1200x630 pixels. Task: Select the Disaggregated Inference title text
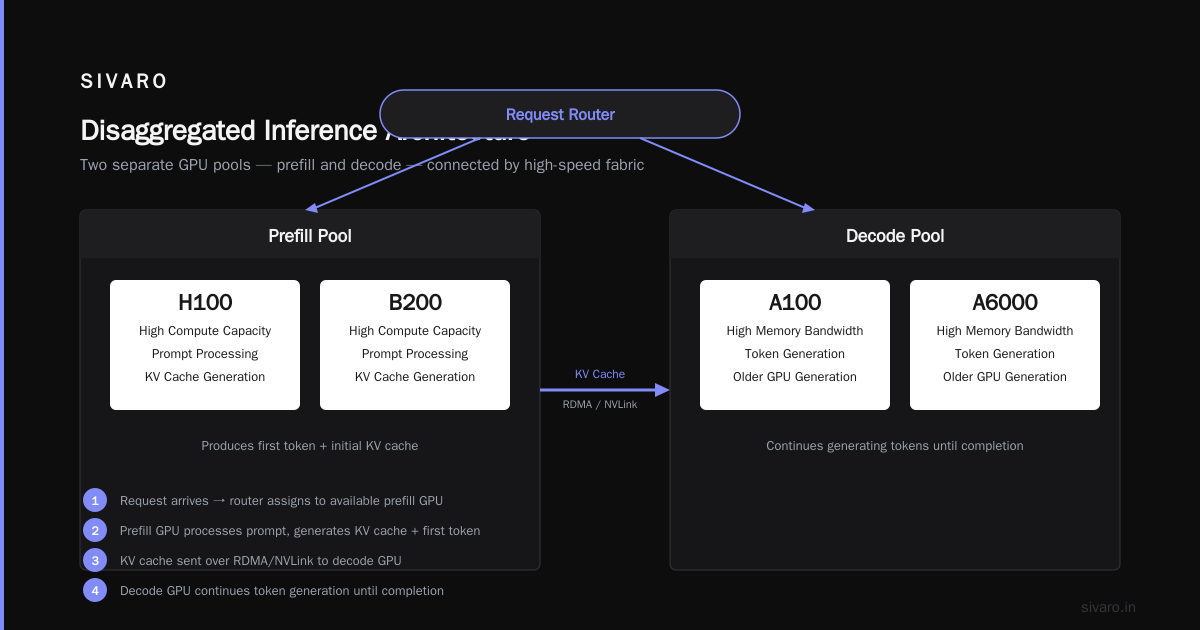[x=304, y=131]
